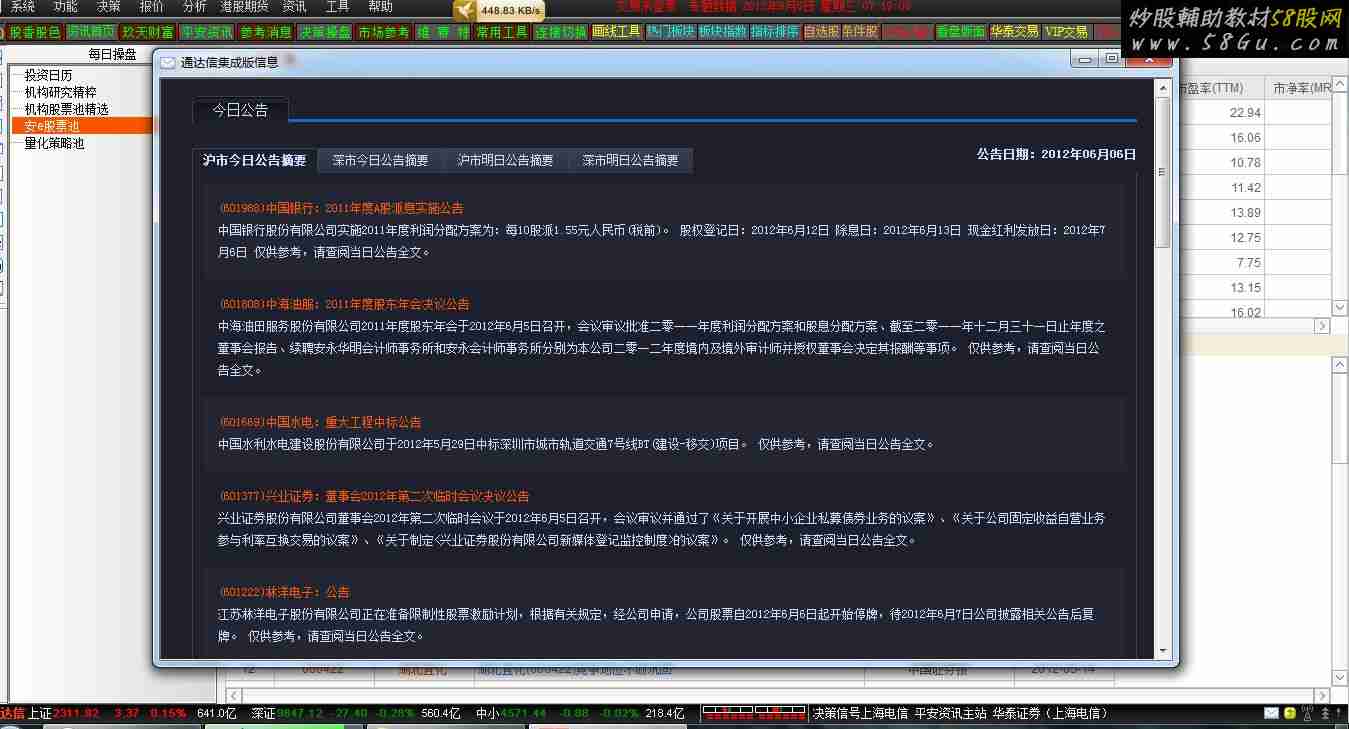Click the 指标排序 toolbar button
Screen dimensions: 1349x729
coord(775,32)
